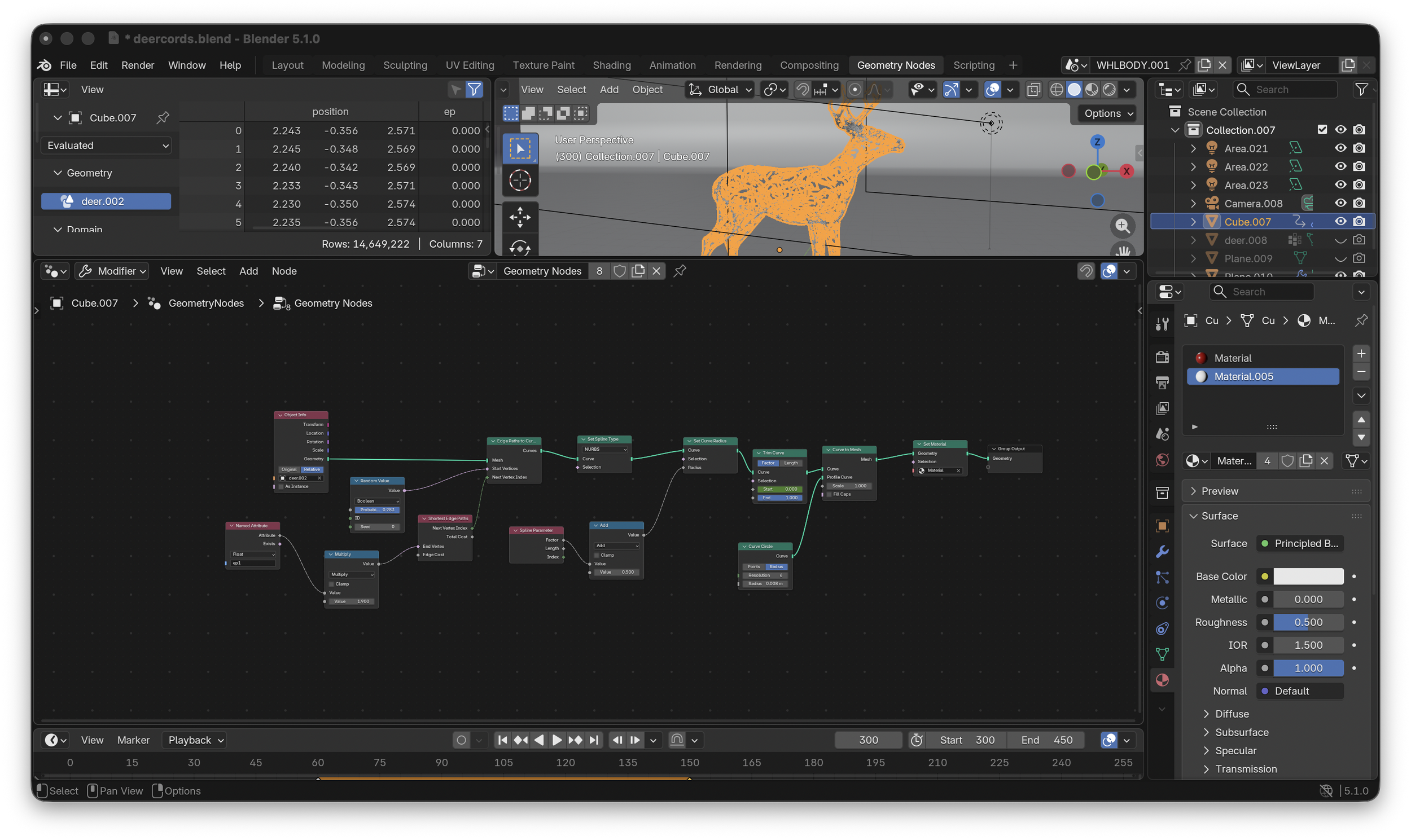Image resolution: width=1411 pixels, height=840 pixels.
Task: Click the current frame field showing 300
Action: coord(868,740)
